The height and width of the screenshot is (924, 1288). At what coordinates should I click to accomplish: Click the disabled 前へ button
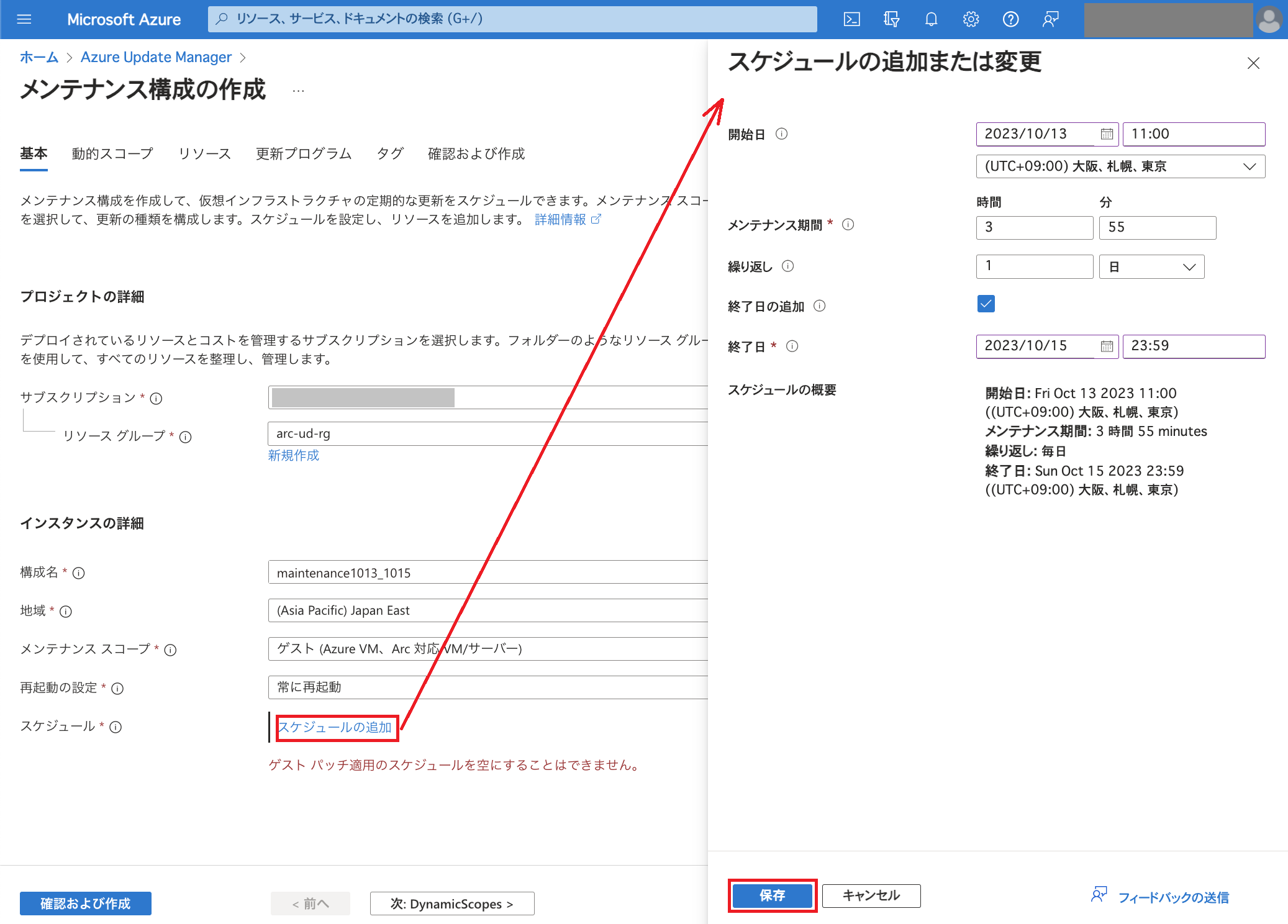pyautogui.click(x=311, y=904)
